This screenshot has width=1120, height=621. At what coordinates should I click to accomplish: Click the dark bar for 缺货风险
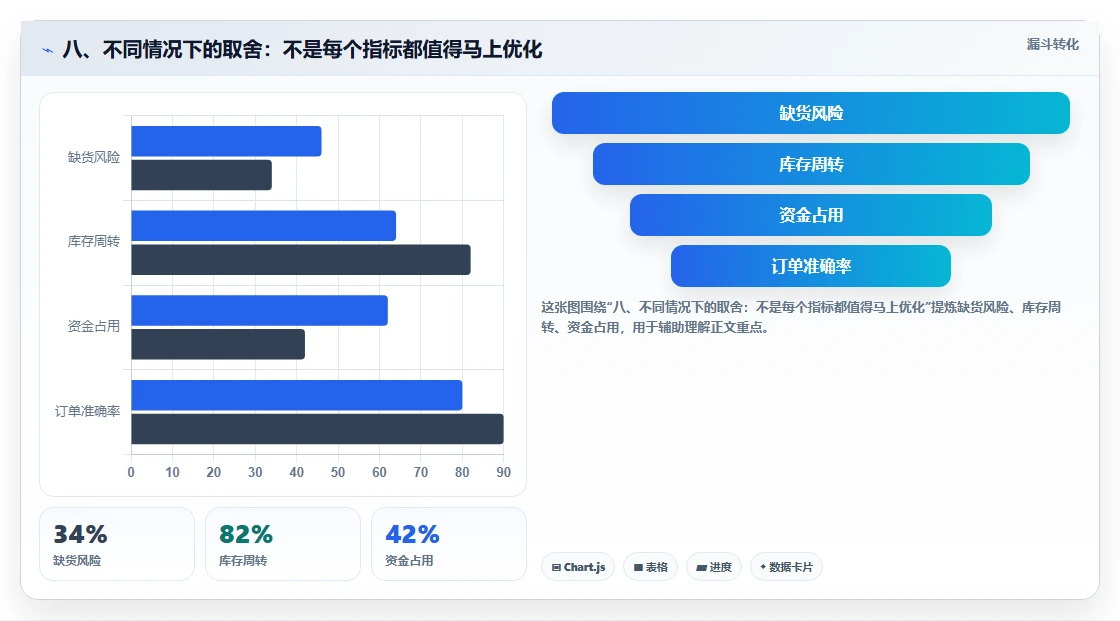click(x=201, y=175)
